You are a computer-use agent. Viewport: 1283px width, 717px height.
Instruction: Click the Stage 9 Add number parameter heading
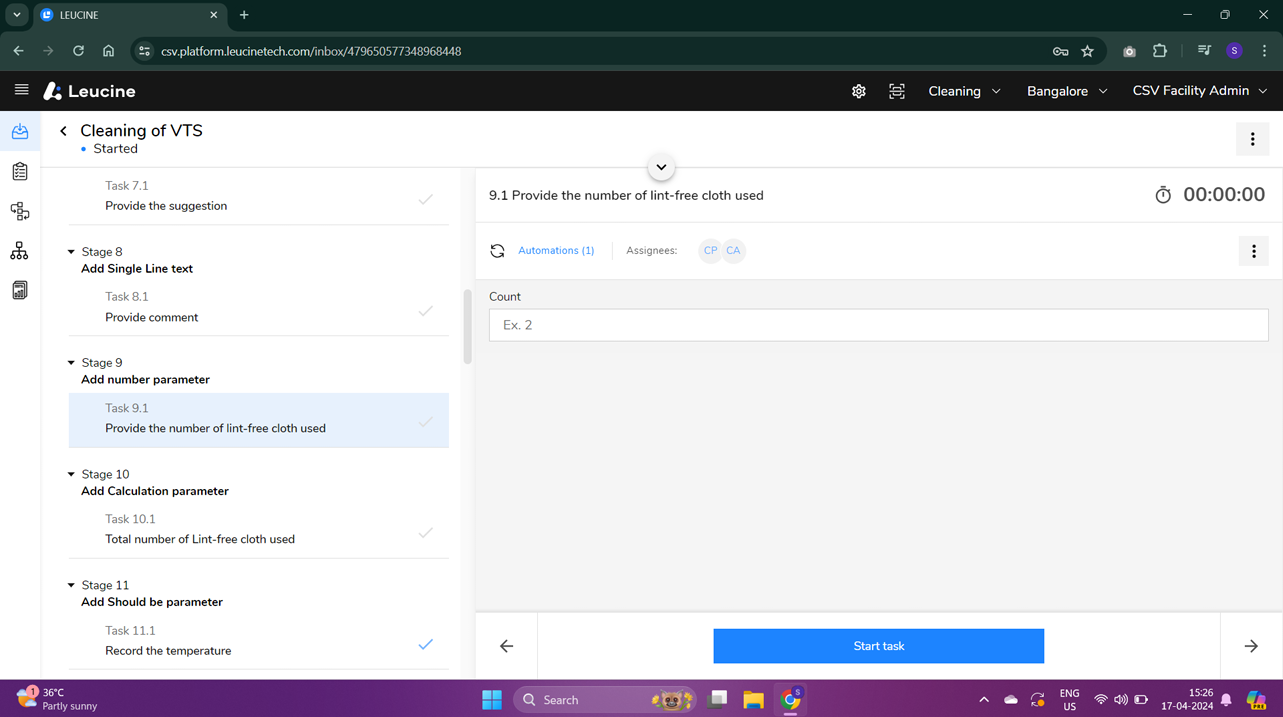145,380
